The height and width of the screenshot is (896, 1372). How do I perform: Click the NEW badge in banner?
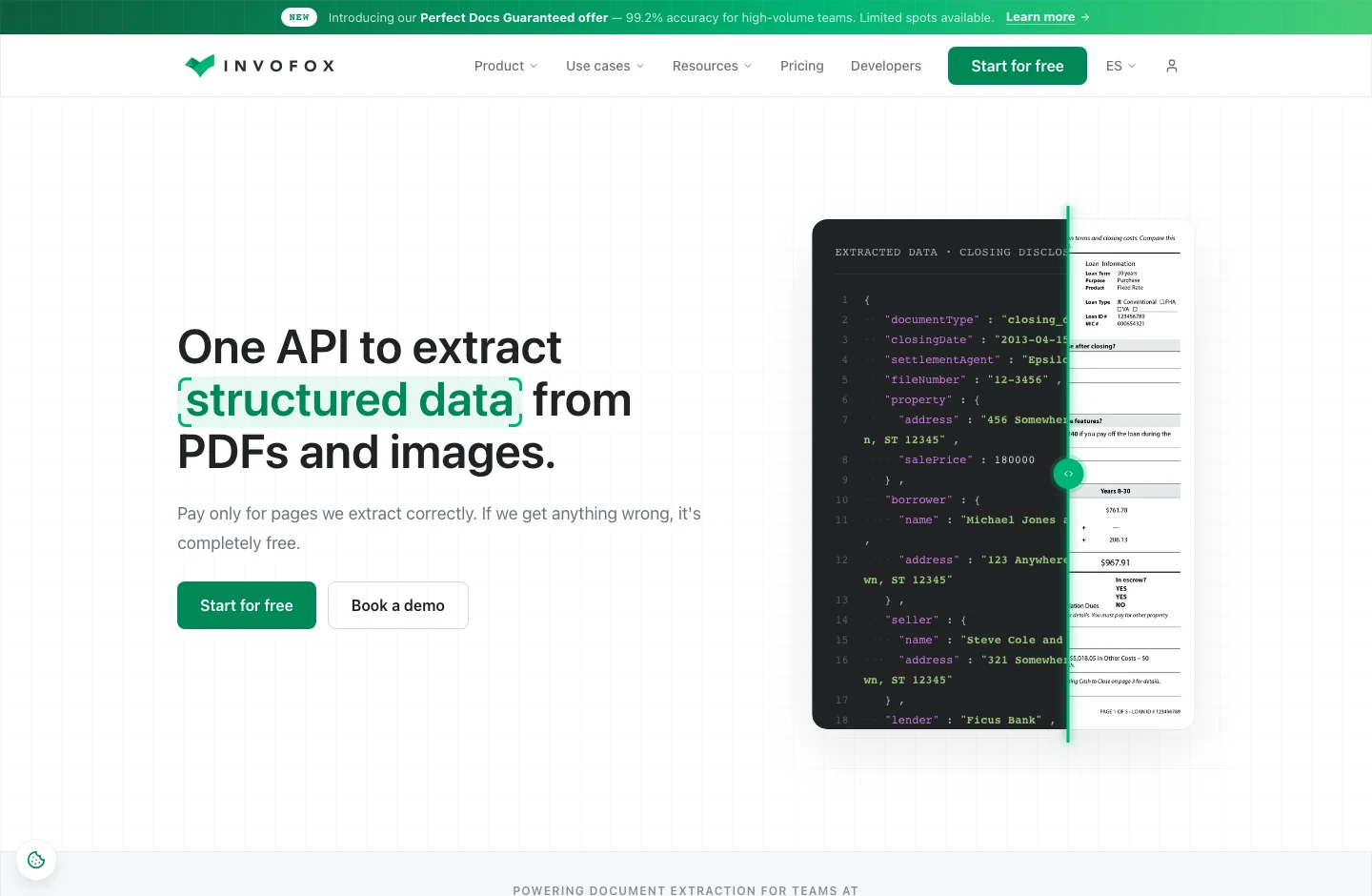pyautogui.click(x=299, y=17)
